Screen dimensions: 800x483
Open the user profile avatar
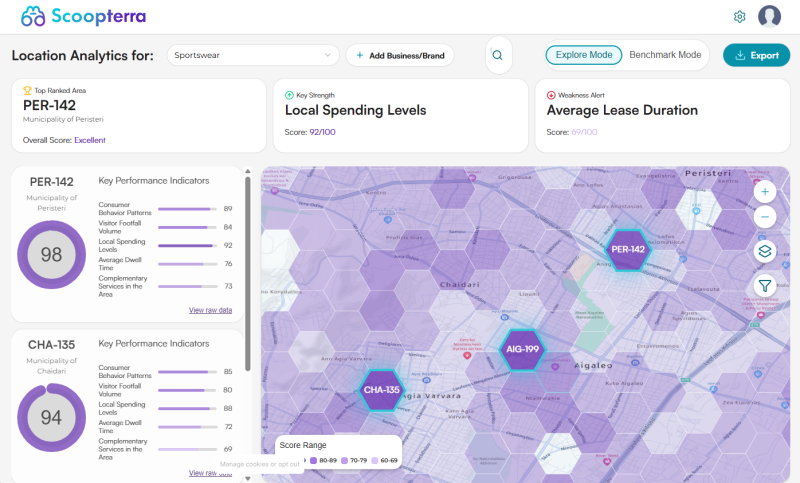(x=769, y=16)
